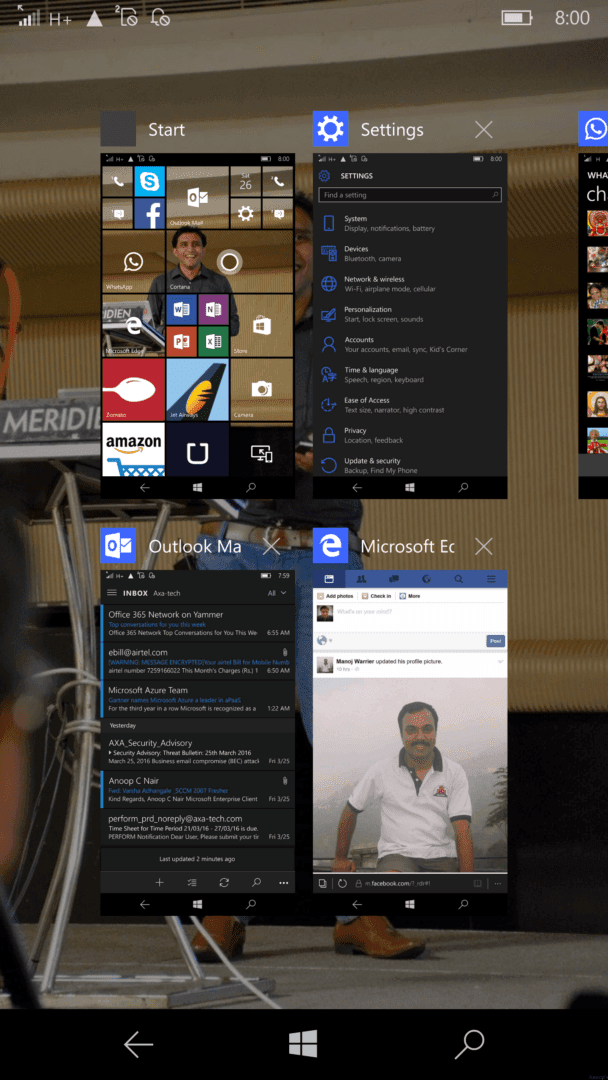Select the Uber tile in Start thumbnail
Screen dimensions: 608x1080
click(198, 449)
